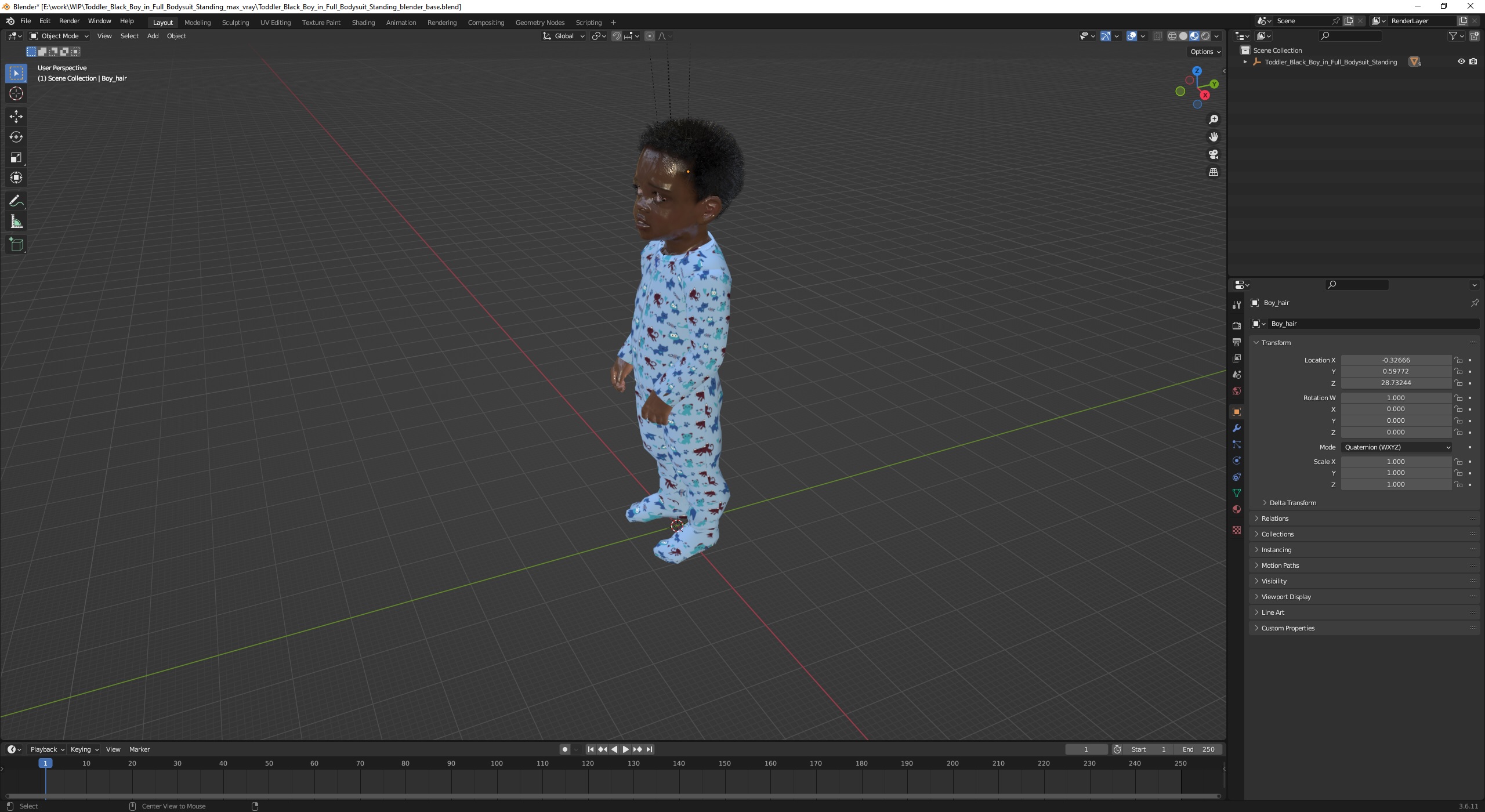Open the Material properties tab

1236,509
